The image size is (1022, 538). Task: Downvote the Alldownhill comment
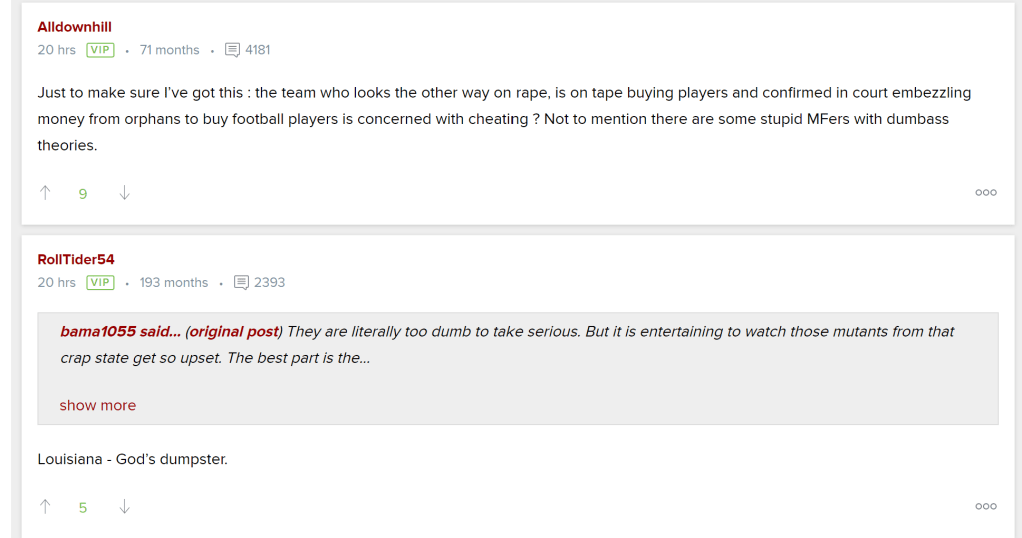[x=124, y=193]
